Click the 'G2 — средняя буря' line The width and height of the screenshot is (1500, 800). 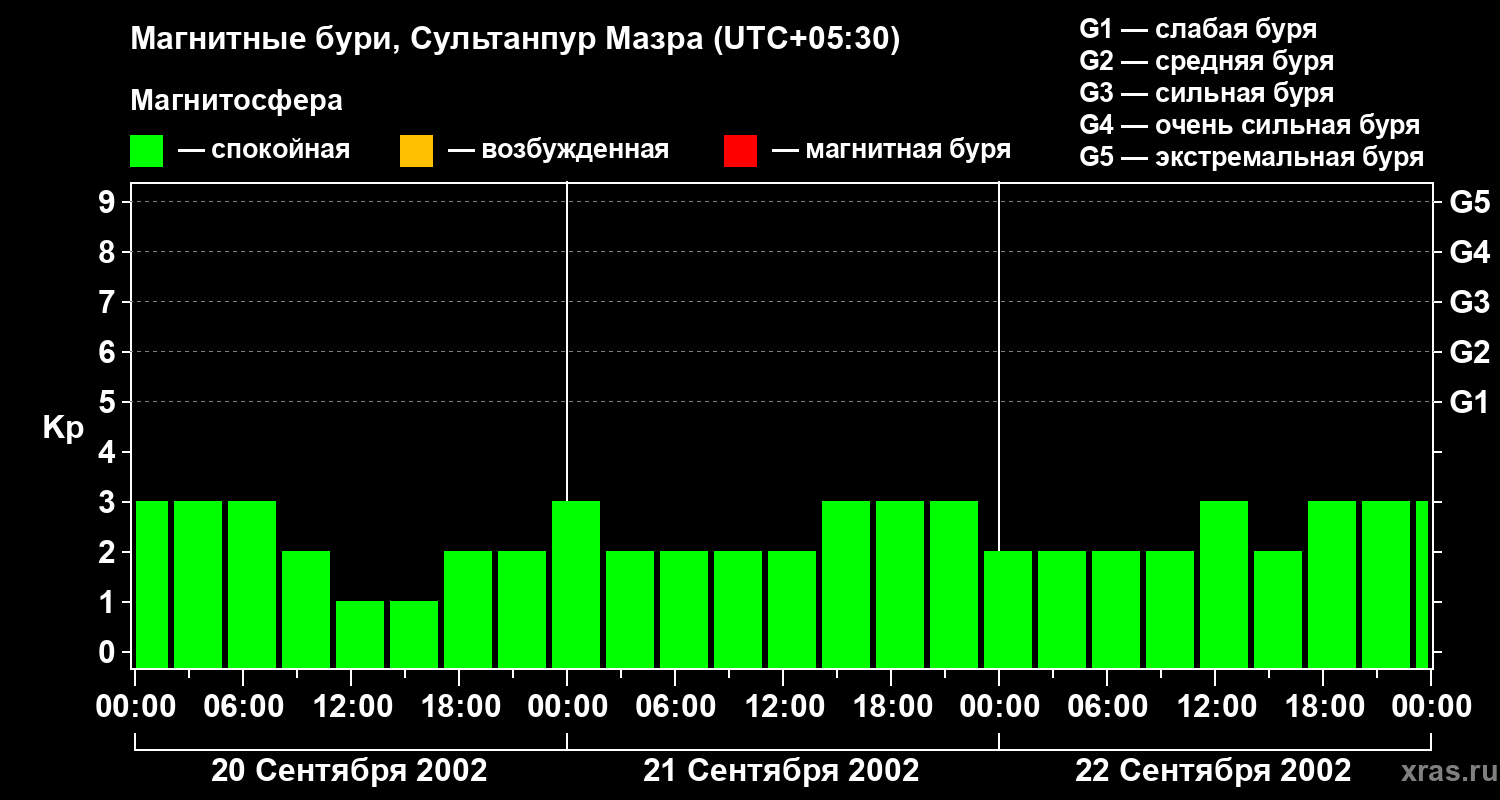(1207, 61)
